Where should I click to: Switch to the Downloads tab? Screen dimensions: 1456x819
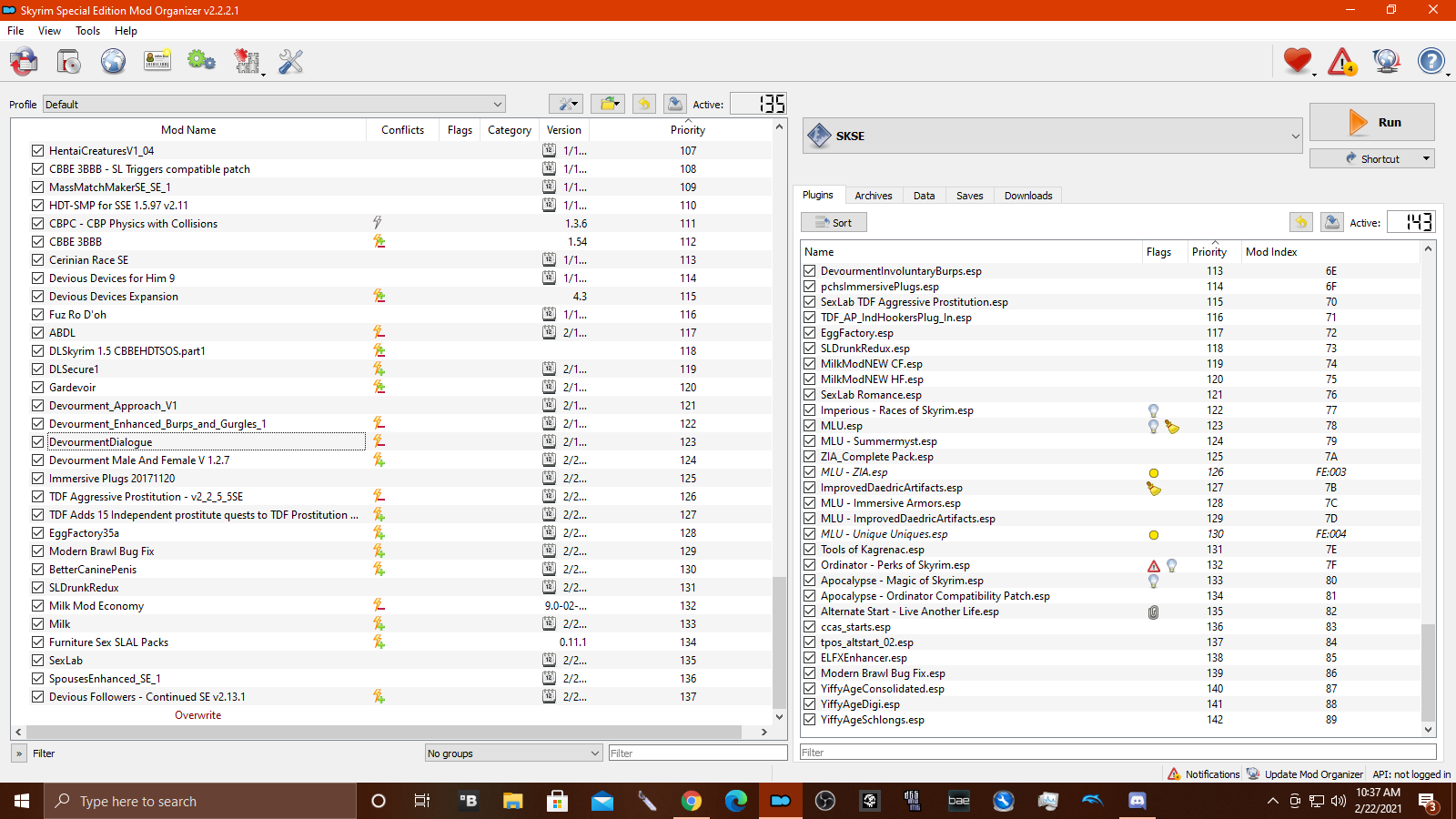point(1028,196)
